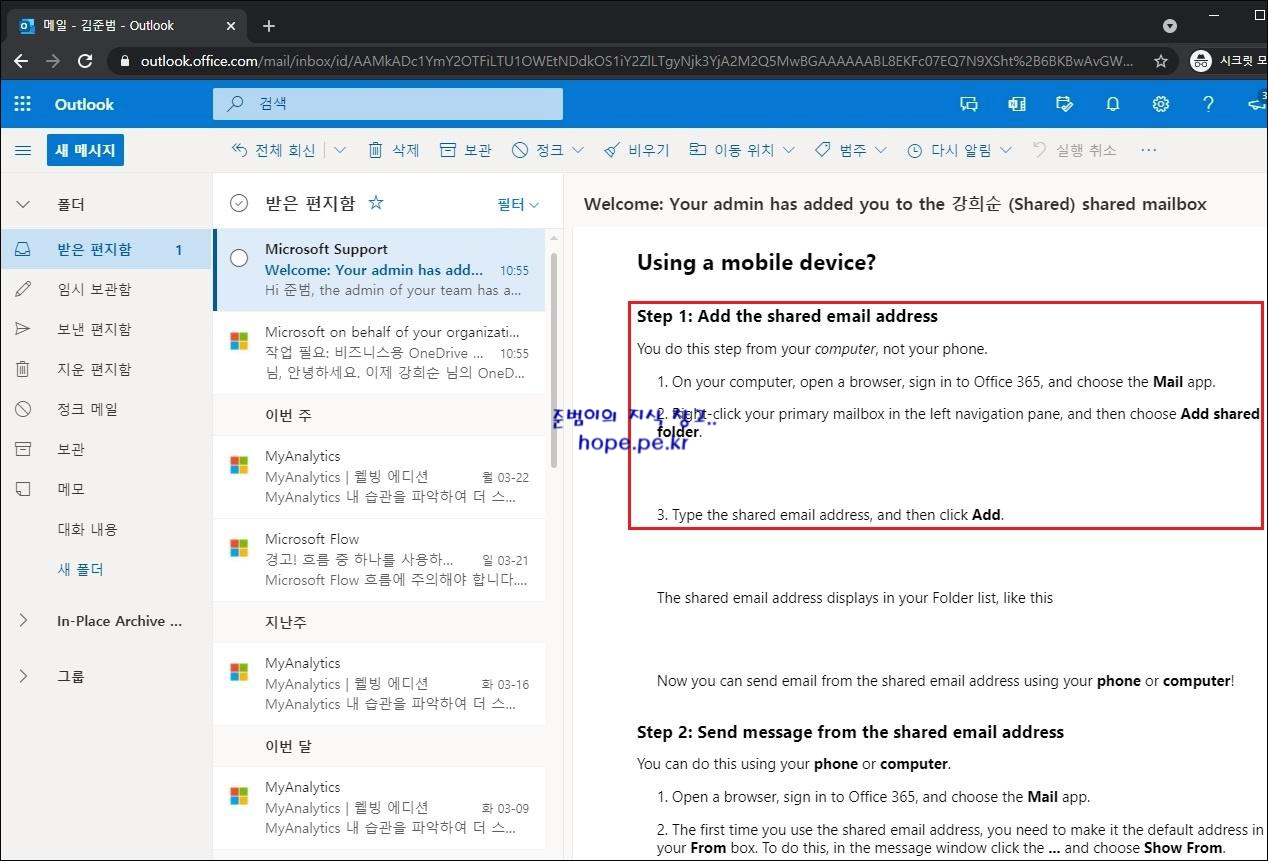
Task: Go back in the browser
Action: point(21,61)
